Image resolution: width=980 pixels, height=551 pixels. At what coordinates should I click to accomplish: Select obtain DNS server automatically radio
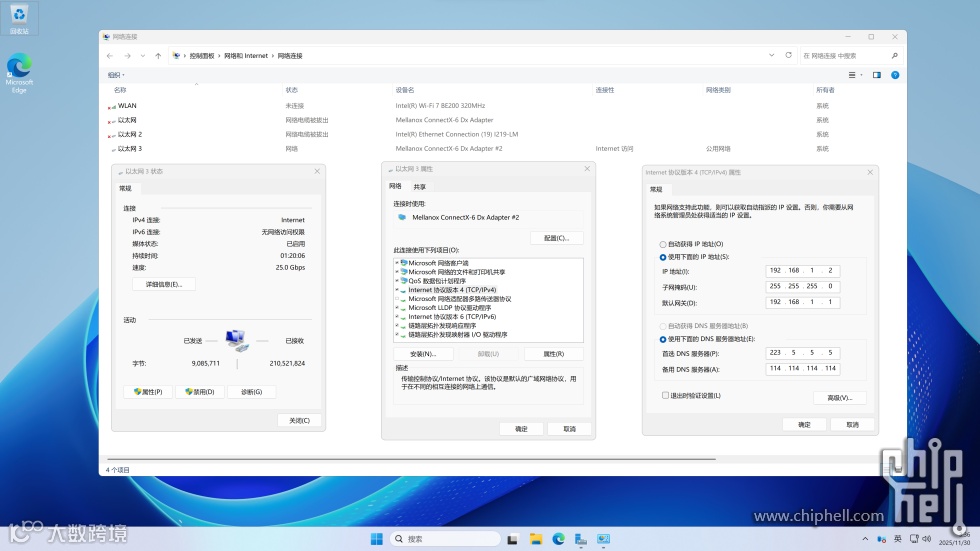click(x=662, y=326)
